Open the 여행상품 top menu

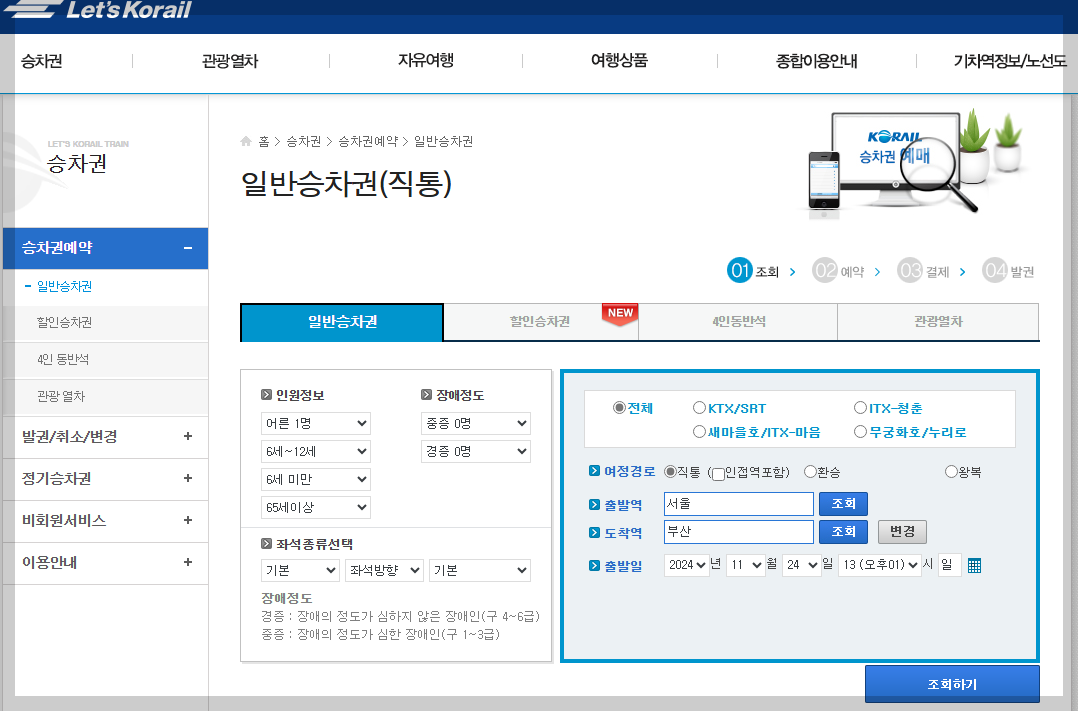[619, 60]
